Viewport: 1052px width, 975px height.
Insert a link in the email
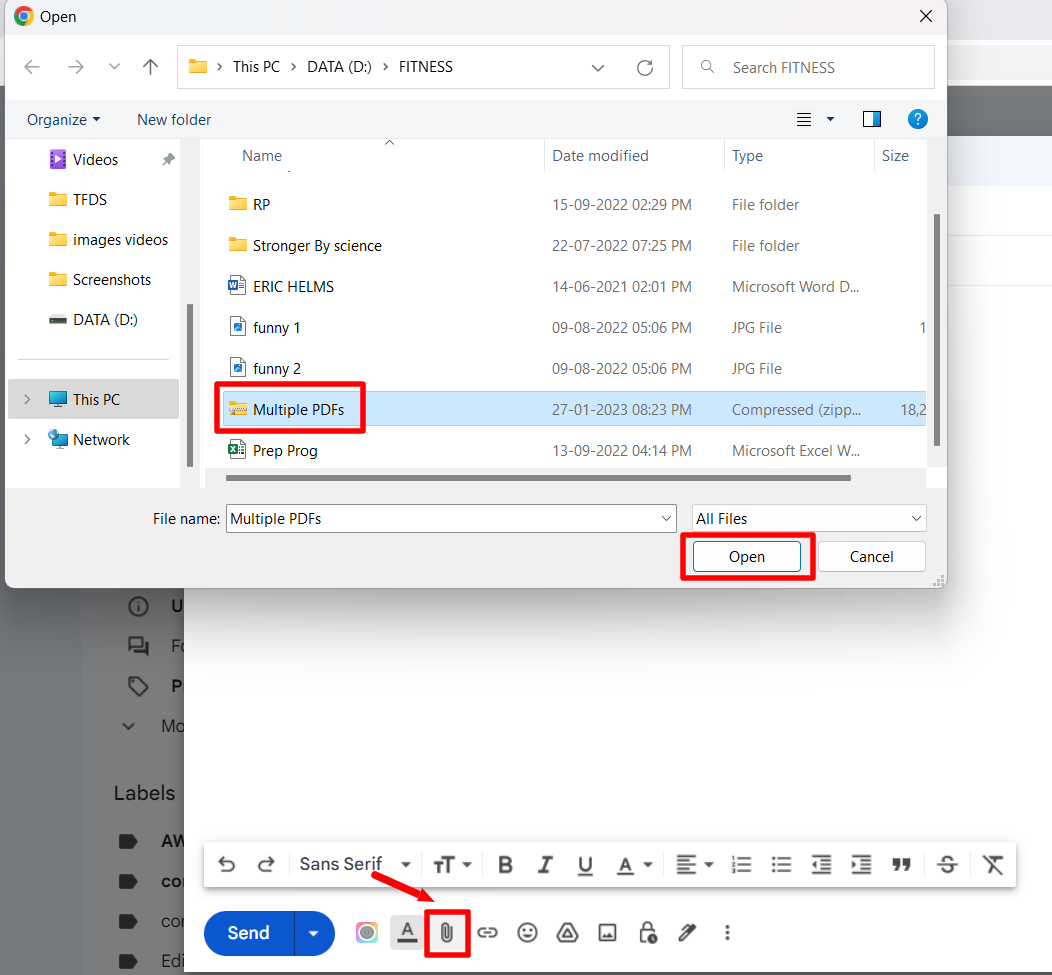coord(488,933)
